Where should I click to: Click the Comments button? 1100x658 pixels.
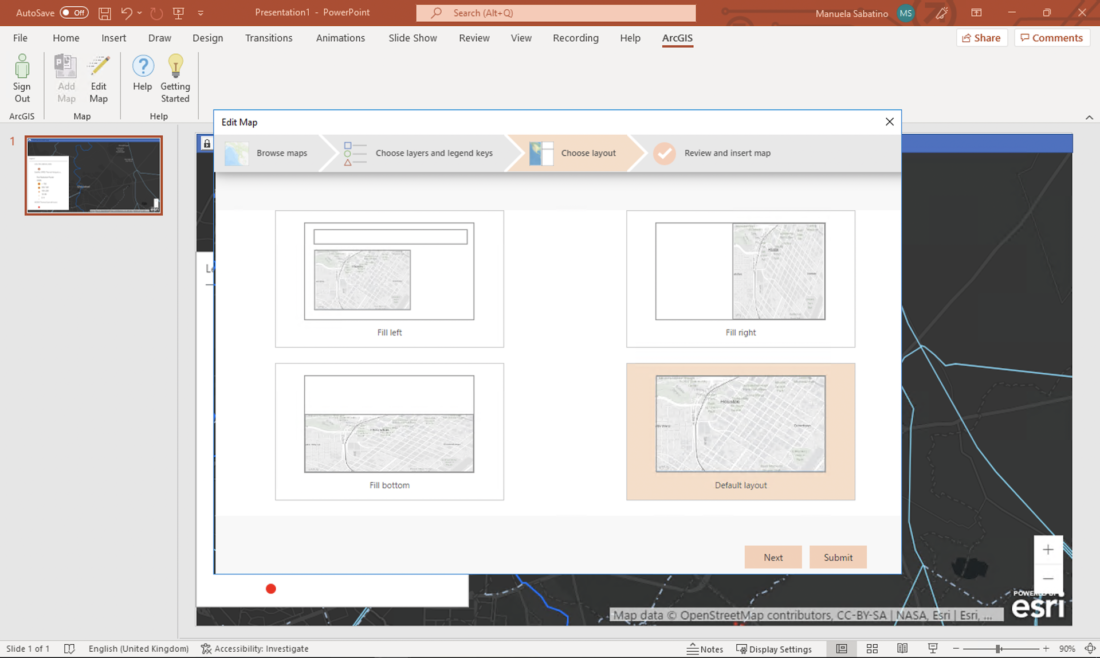[1052, 38]
